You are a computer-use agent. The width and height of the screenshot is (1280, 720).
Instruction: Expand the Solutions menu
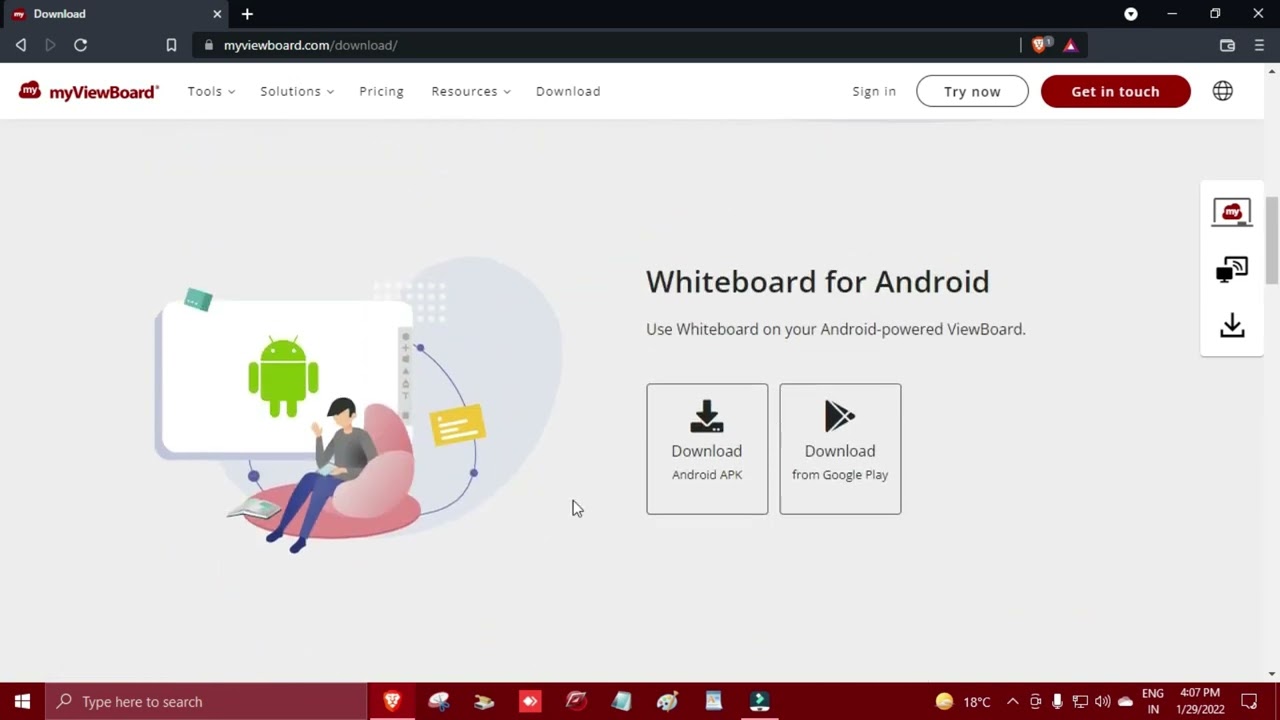click(297, 91)
